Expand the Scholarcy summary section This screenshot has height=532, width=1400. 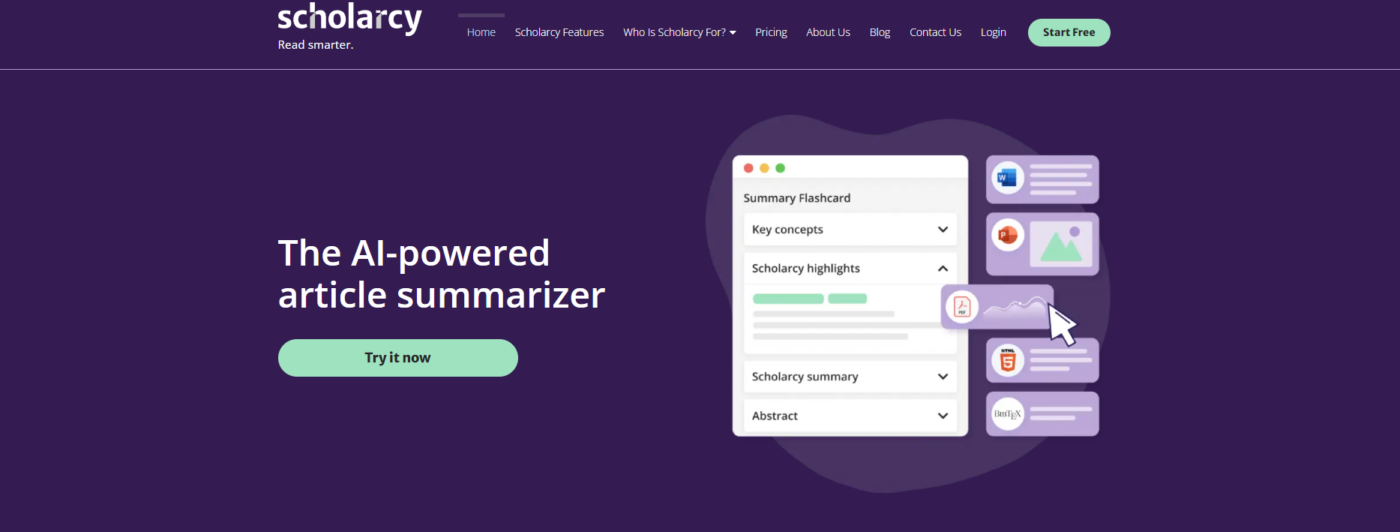942,377
